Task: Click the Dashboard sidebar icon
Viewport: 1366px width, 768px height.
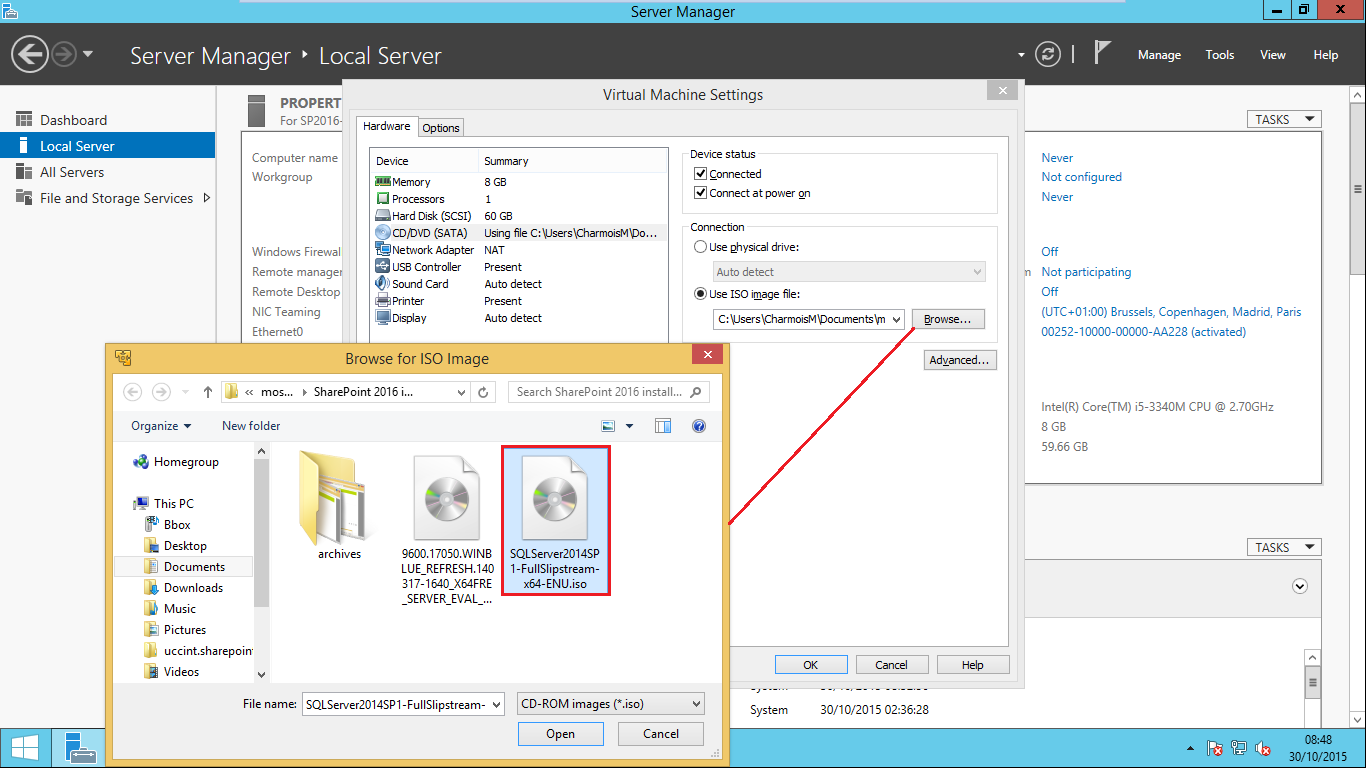Action: point(24,120)
